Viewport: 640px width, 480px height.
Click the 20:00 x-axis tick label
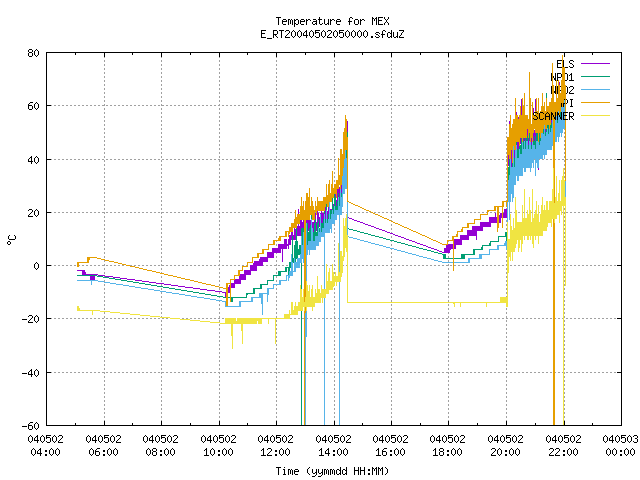(x=506, y=452)
